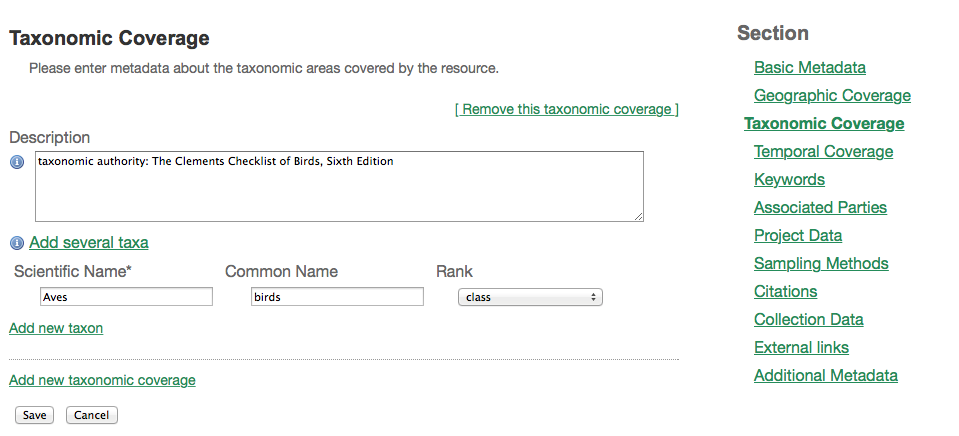Click the Add several taxa link
This screenshot has height=436, width=959.
point(89,243)
